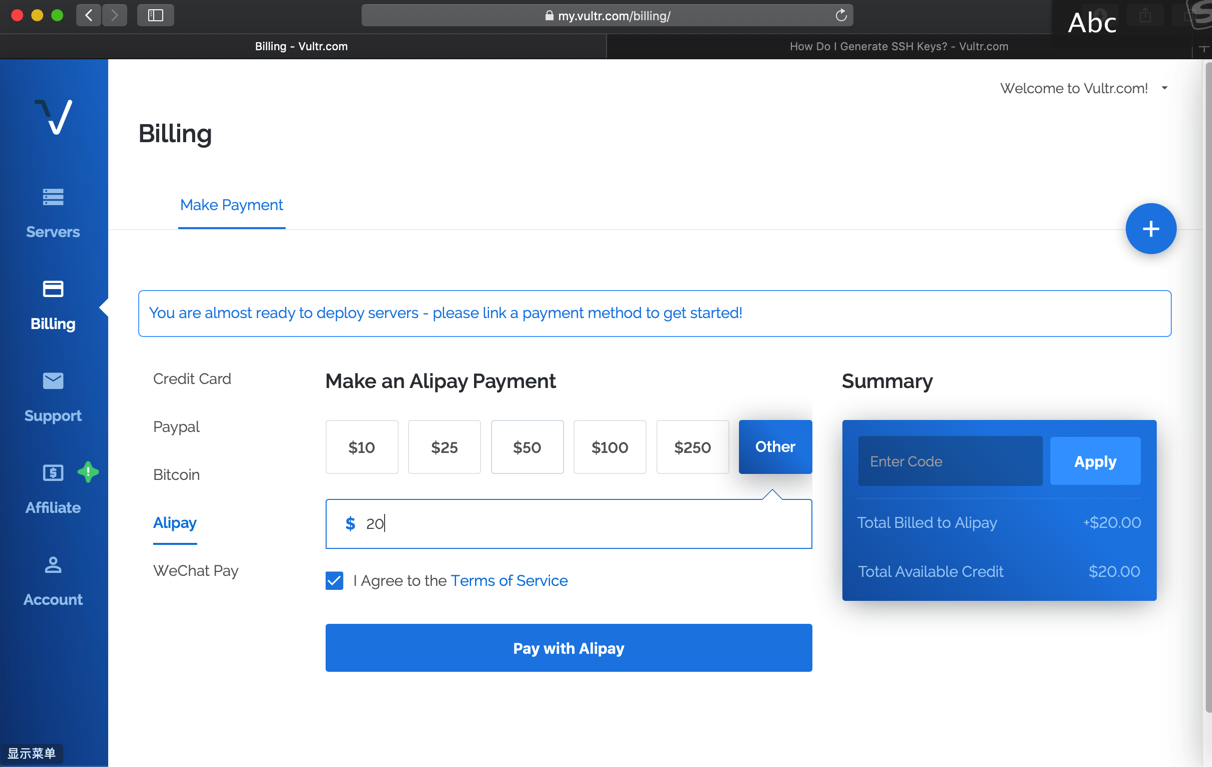Choose the $25 amount button

(x=444, y=447)
